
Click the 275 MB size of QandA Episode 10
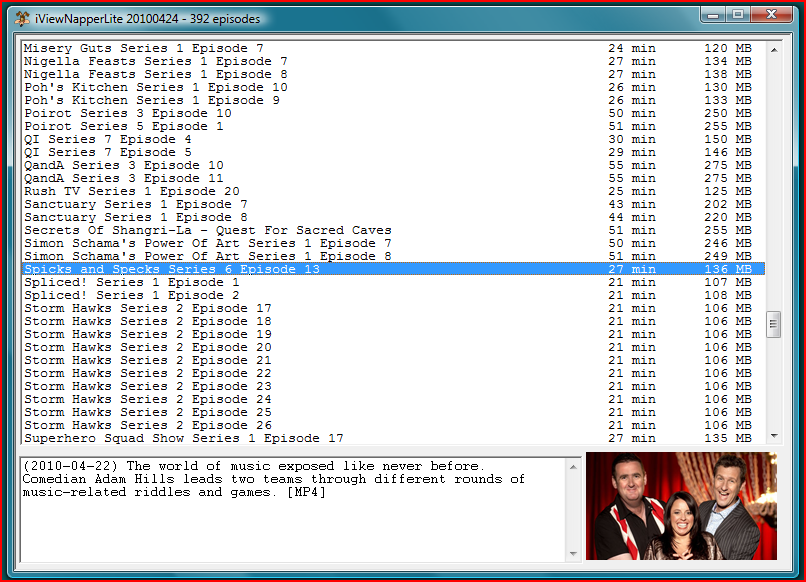click(728, 166)
